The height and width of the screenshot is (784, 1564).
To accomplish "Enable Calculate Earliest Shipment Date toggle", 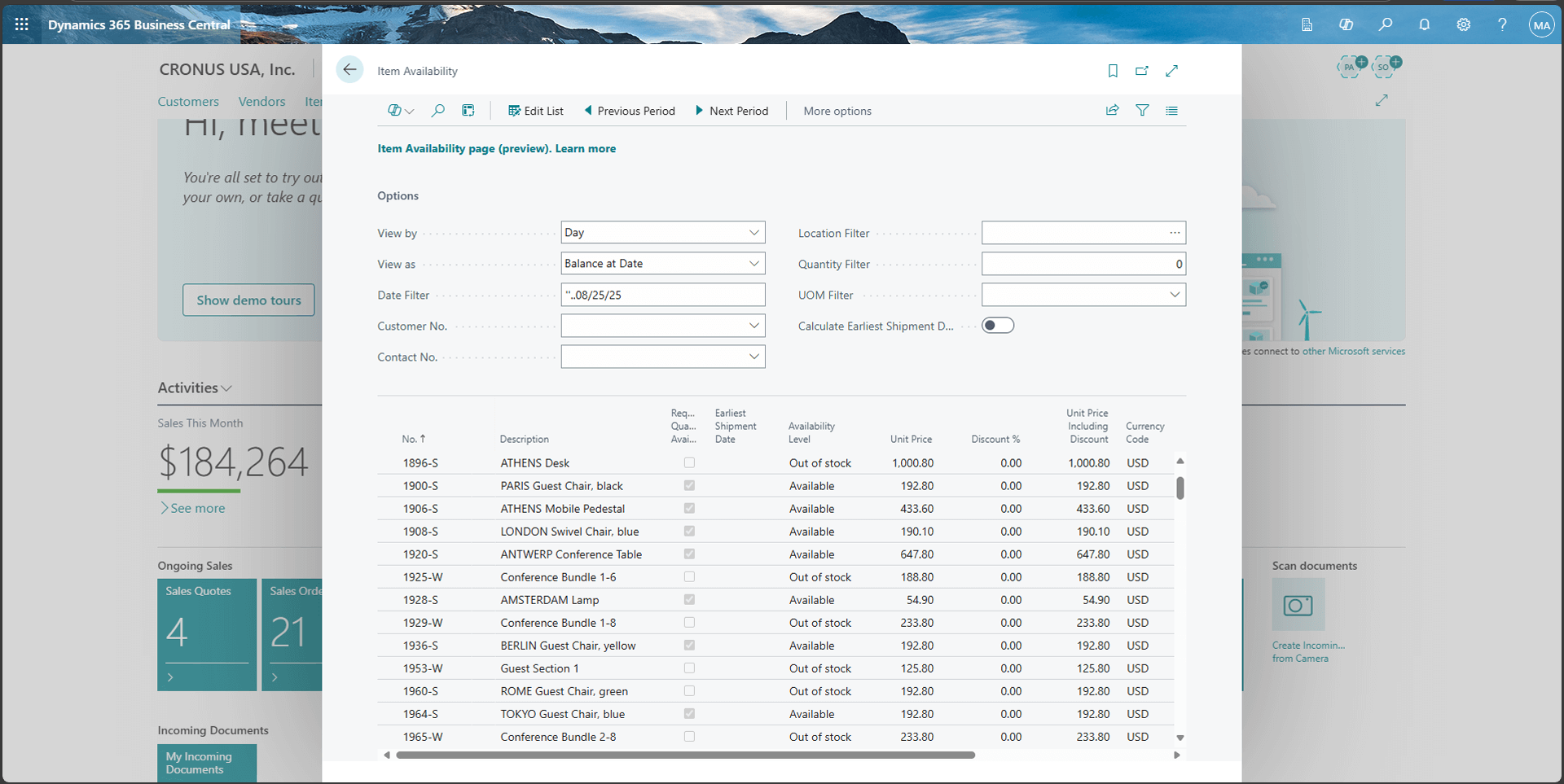I will pyautogui.click(x=997, y=325).
